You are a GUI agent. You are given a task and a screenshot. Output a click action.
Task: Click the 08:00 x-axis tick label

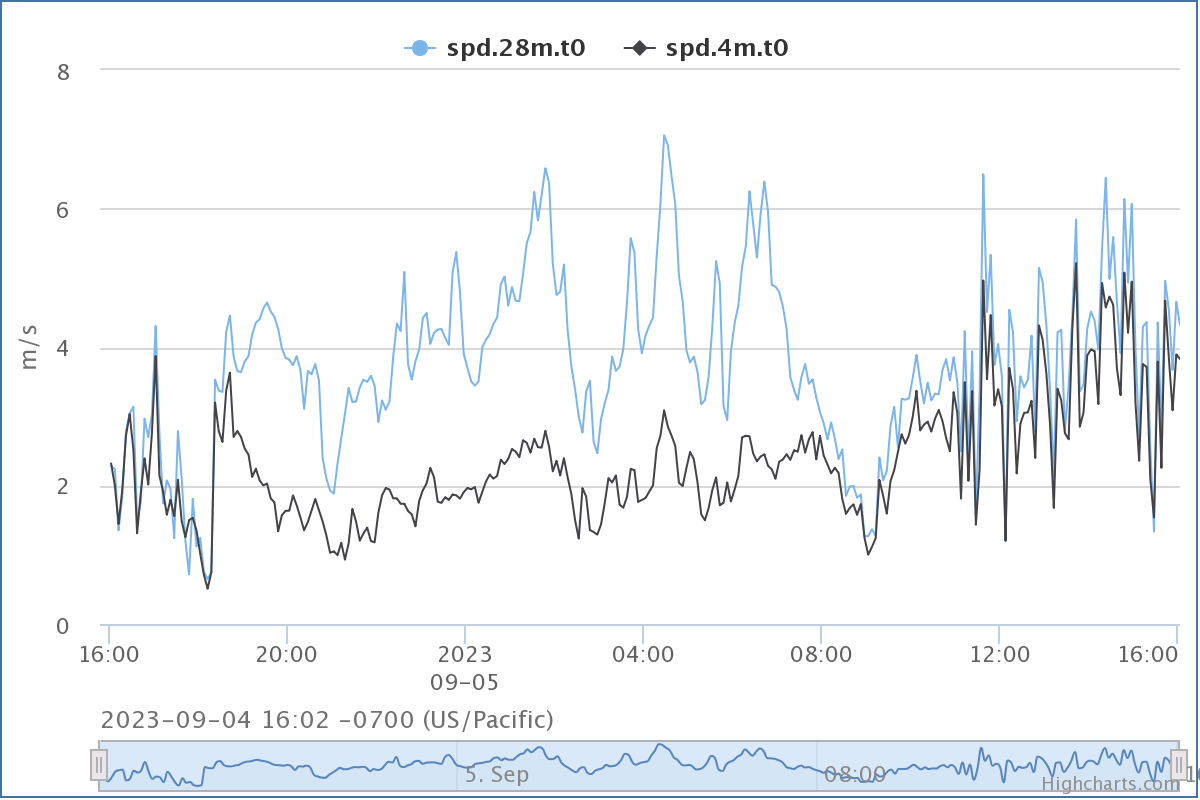(x=821, y=655)
